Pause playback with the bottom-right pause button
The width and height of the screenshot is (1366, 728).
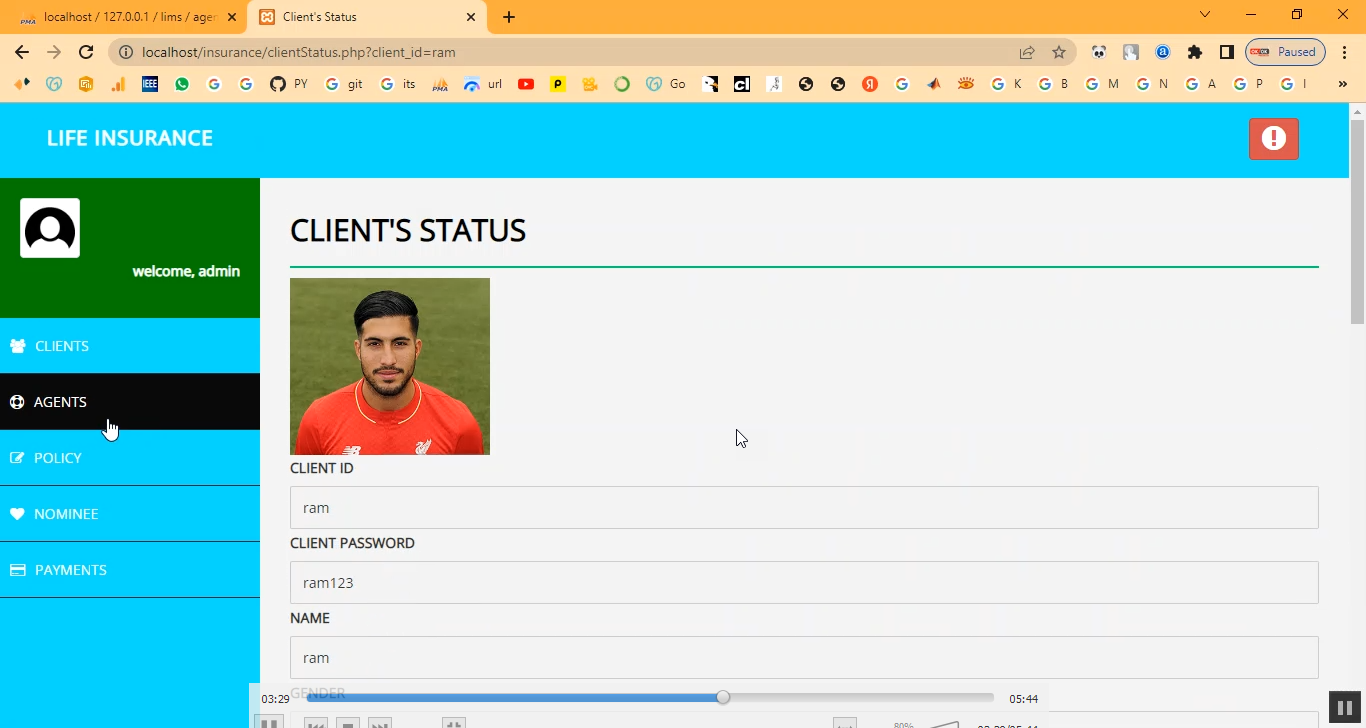[x=1340, y=706]
